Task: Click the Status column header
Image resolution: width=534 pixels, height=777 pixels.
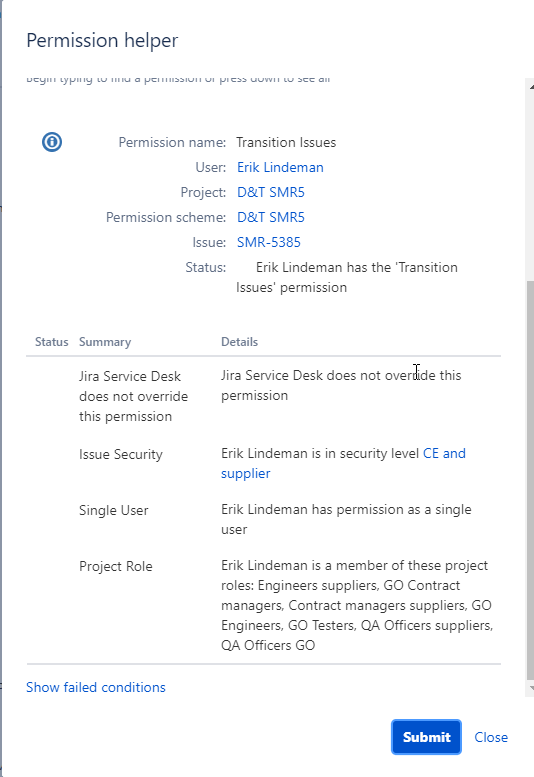Action: pos(52,342)
